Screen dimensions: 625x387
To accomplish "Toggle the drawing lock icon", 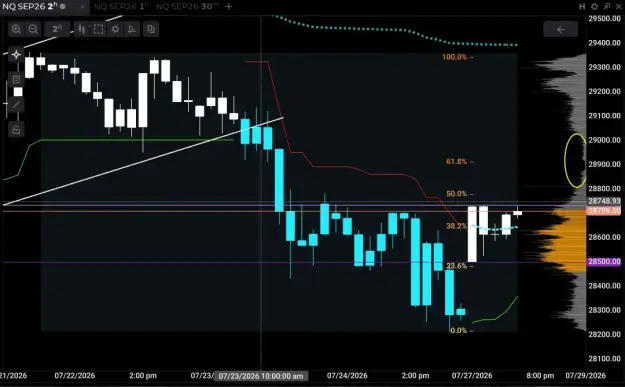I will [16, 130].
